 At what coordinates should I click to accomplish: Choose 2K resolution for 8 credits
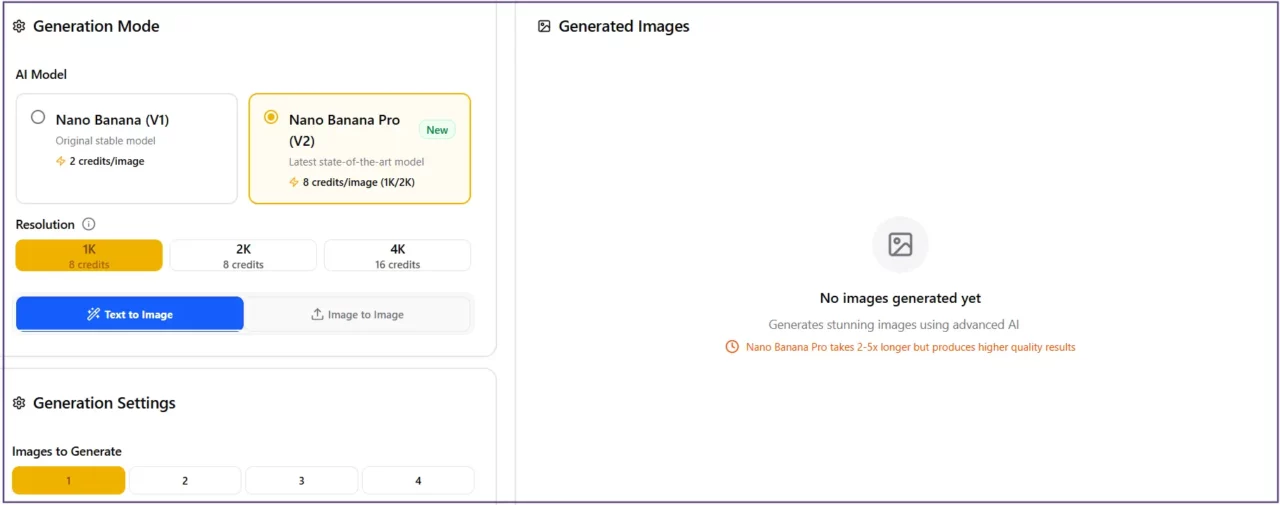click(x=243, y=255)
